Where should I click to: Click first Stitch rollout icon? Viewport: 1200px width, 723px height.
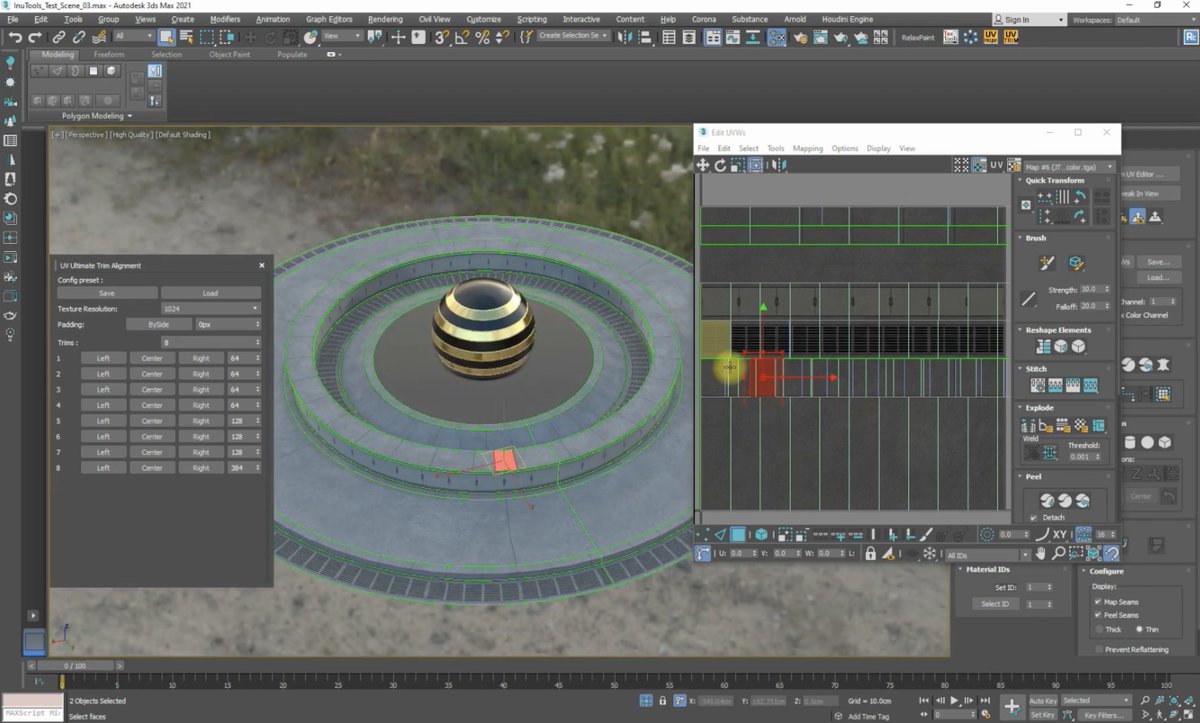coord(1039,385)
